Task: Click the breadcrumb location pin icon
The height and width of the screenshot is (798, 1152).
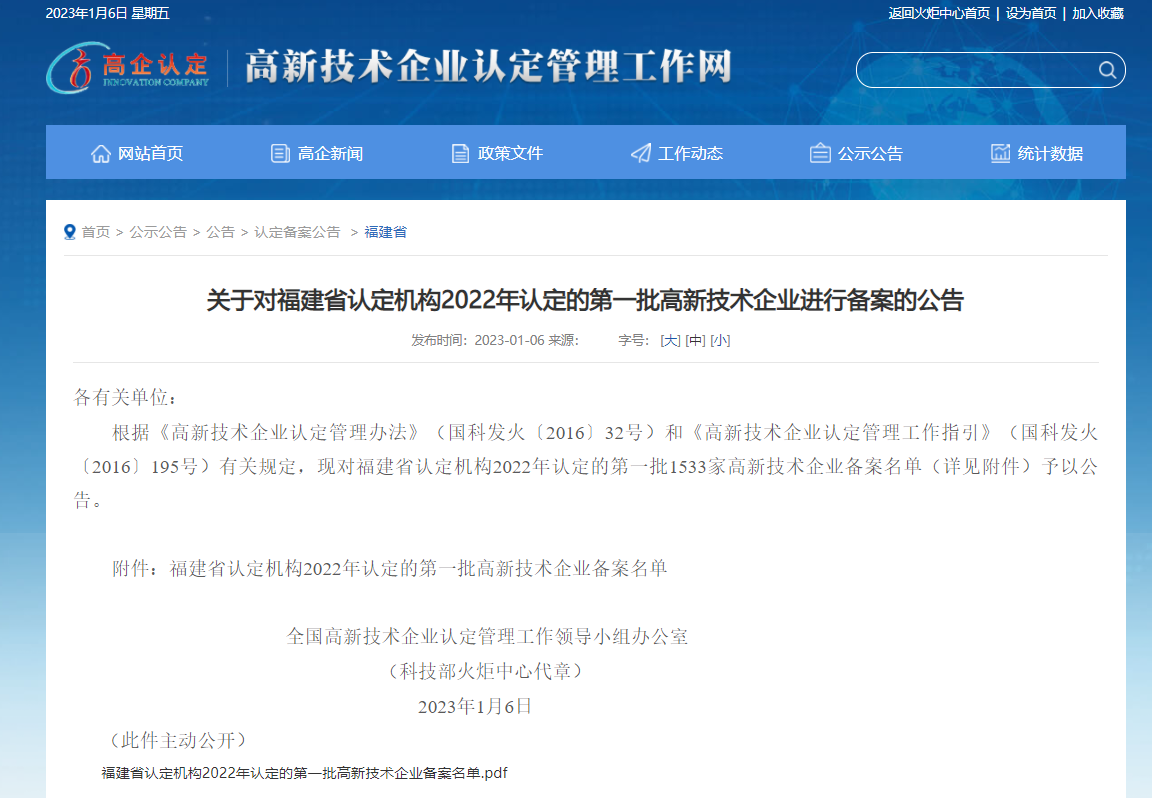Action: coord(70,232)
